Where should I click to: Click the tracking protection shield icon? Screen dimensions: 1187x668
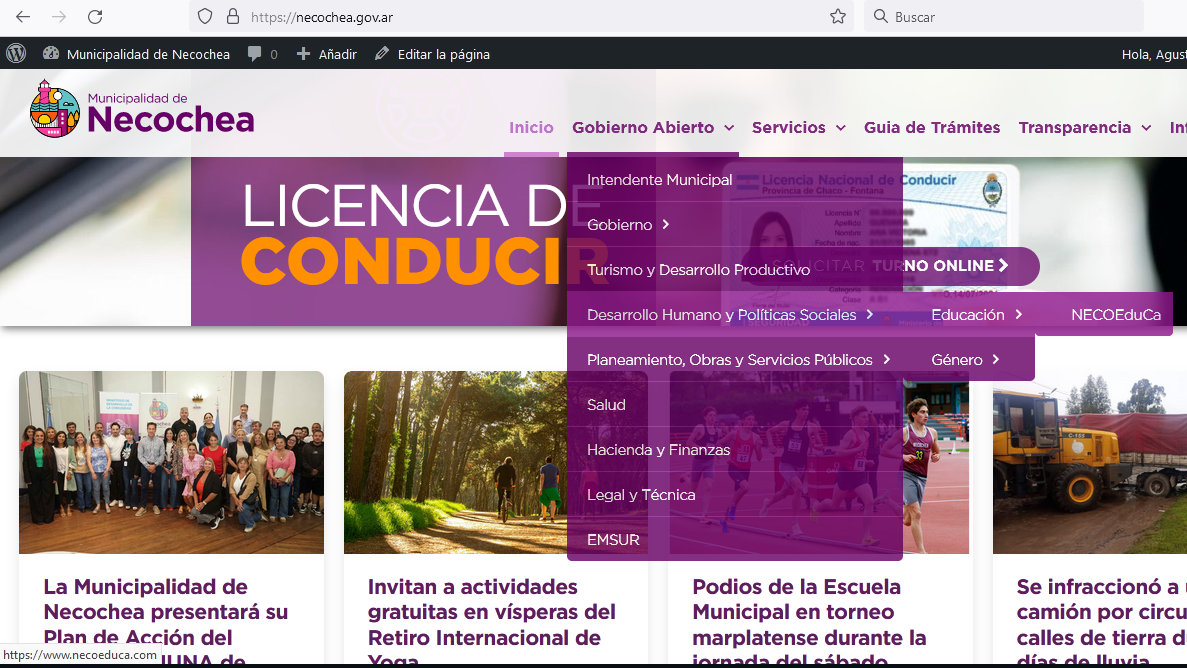205,17
